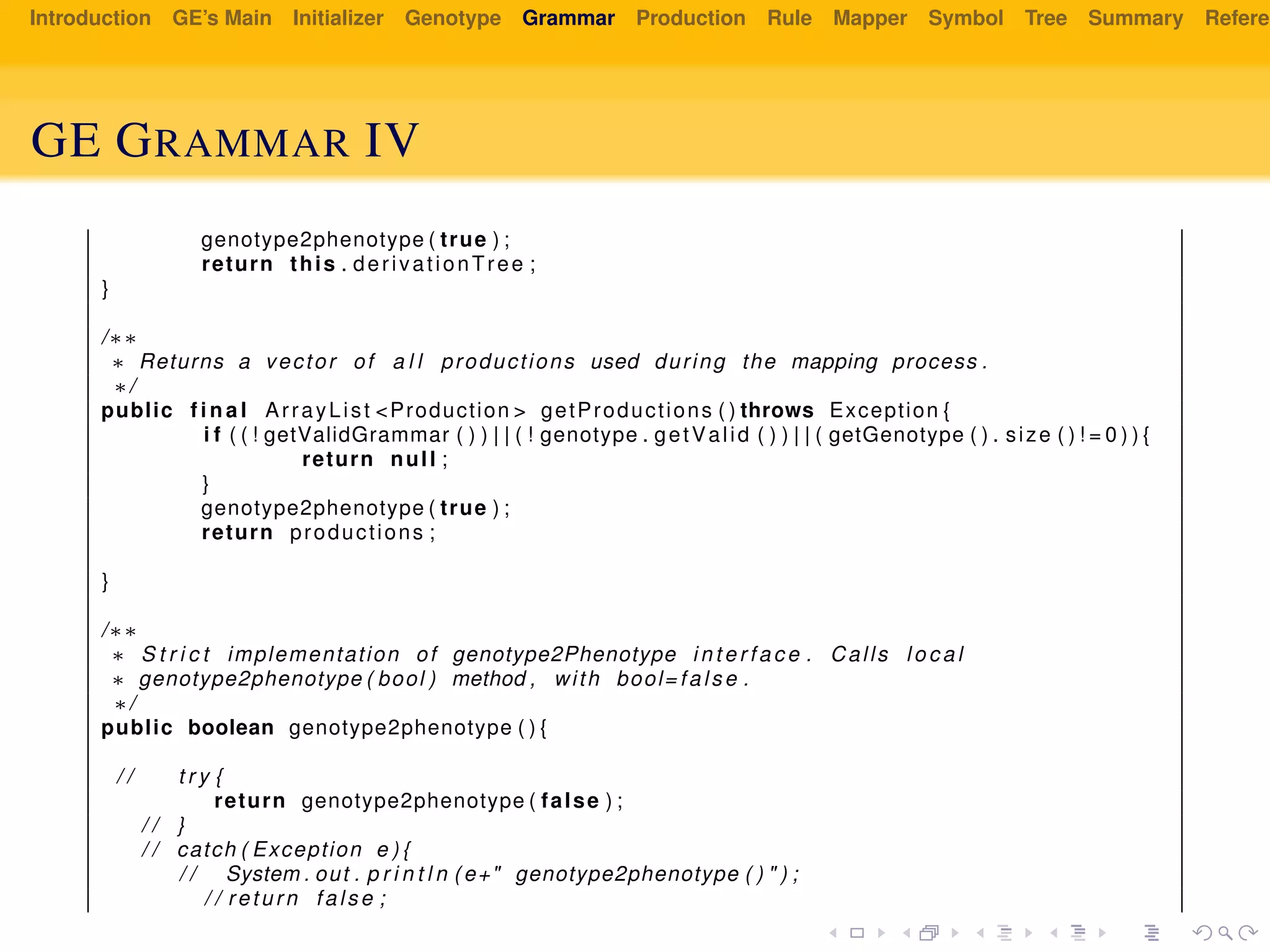Go to previous frame arrow
The width and height of the screenshot is (1270, 952).
click(907, 933)
